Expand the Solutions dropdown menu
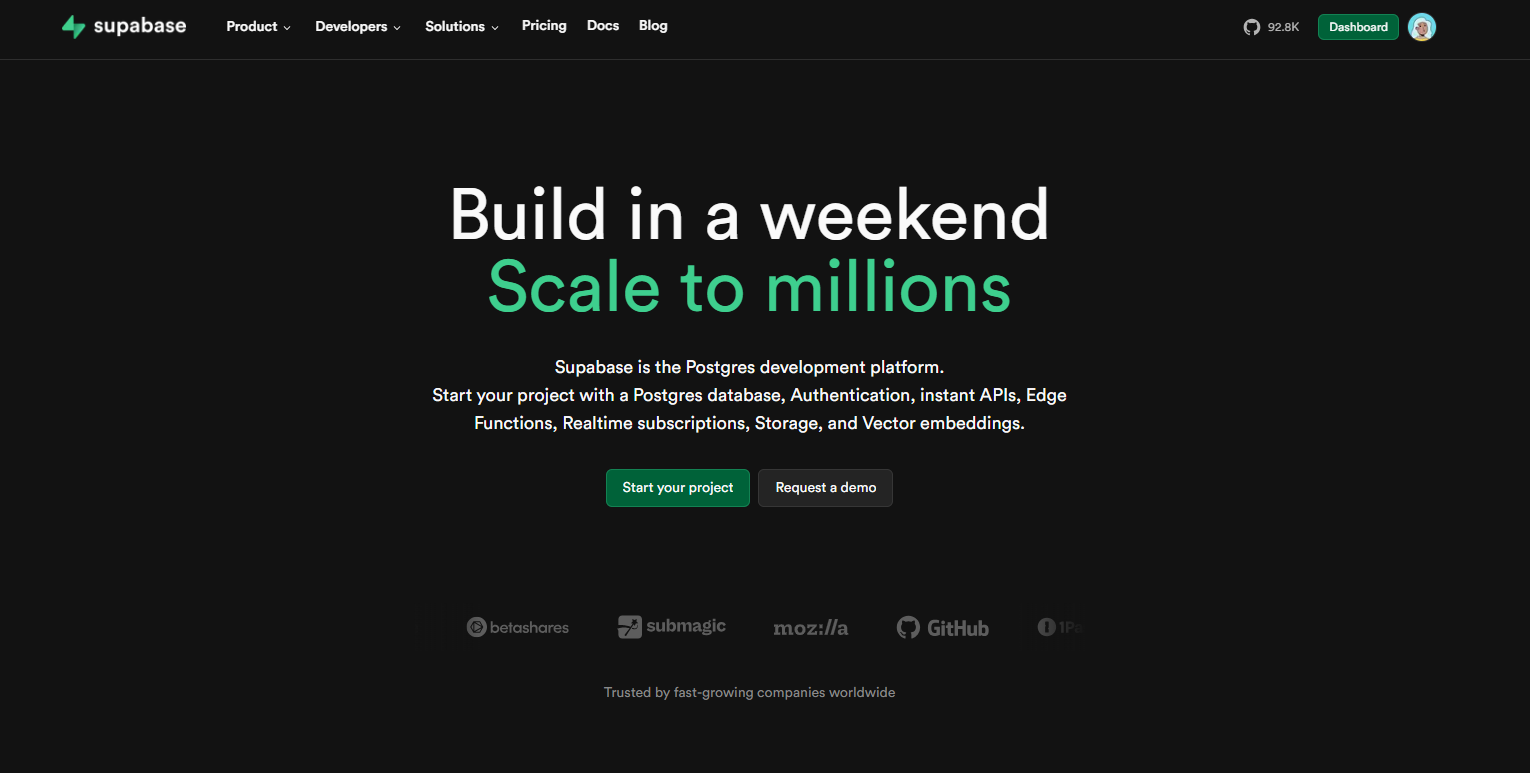This screenshot has height=773, width=1530. (462, 27)
